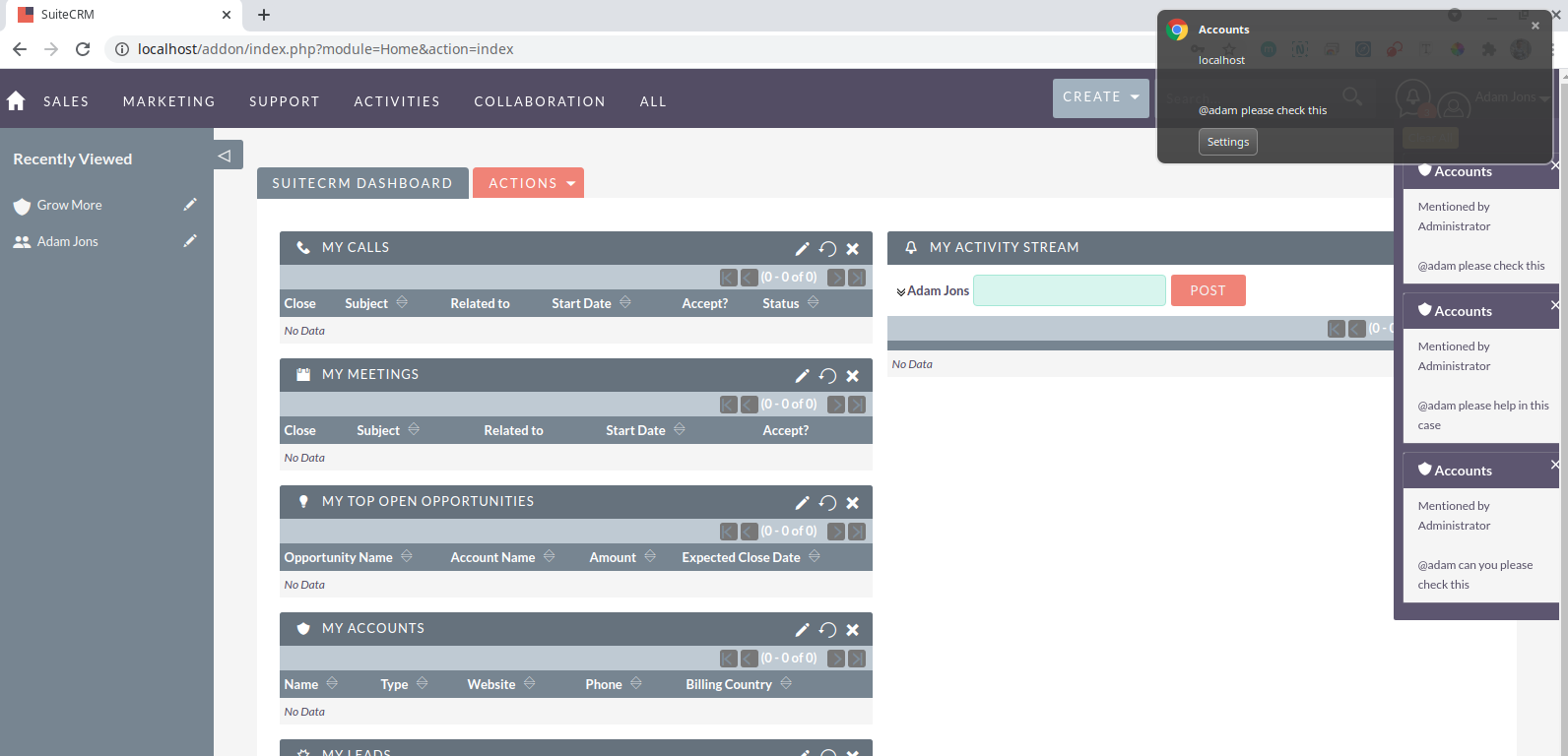The height and width of the screenshot is (756, 1568).
Task: Open the CREATE dropdown
Action: (x=1101, y=97)
